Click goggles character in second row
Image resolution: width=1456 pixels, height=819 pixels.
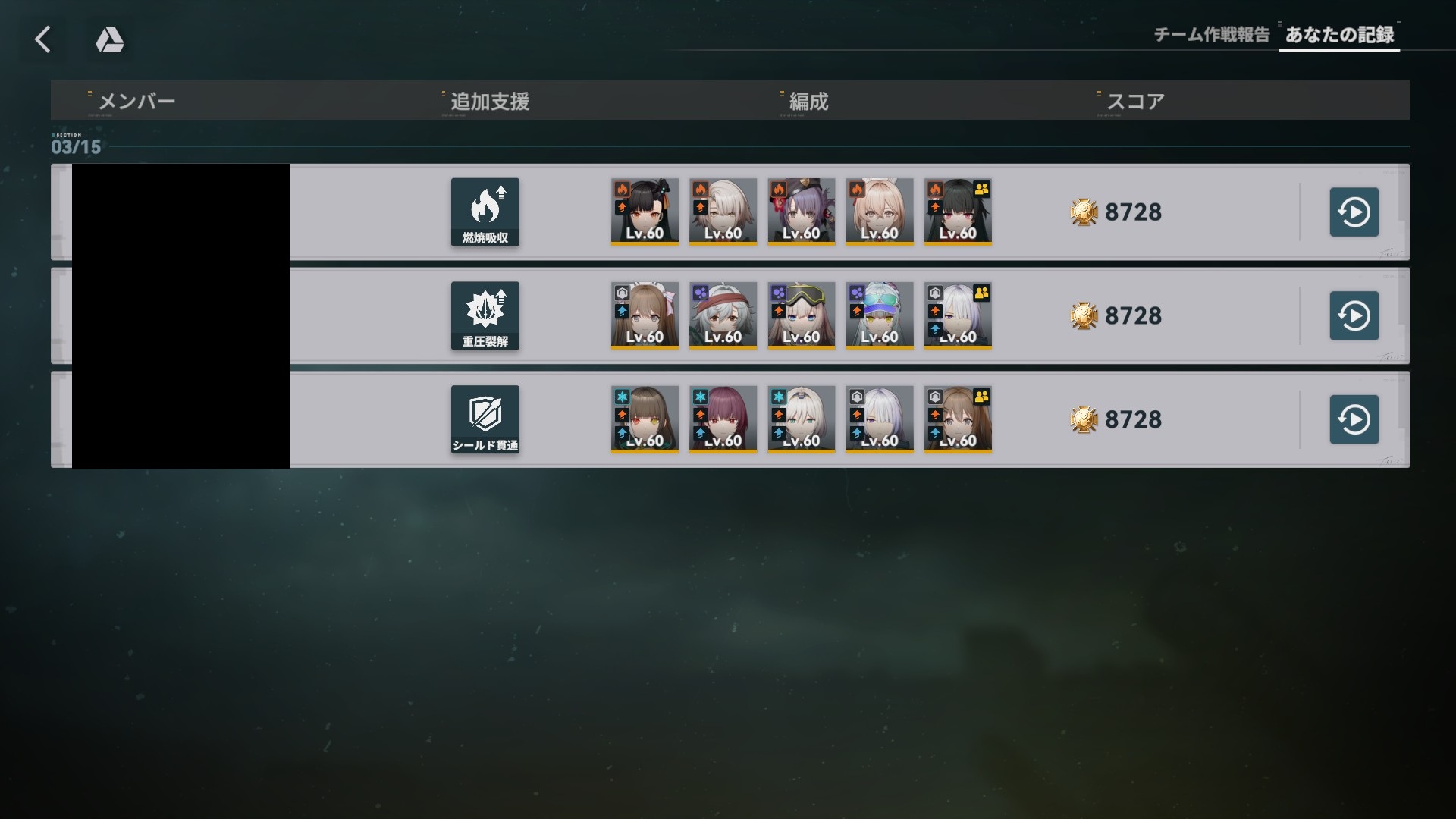pos(801,315)
